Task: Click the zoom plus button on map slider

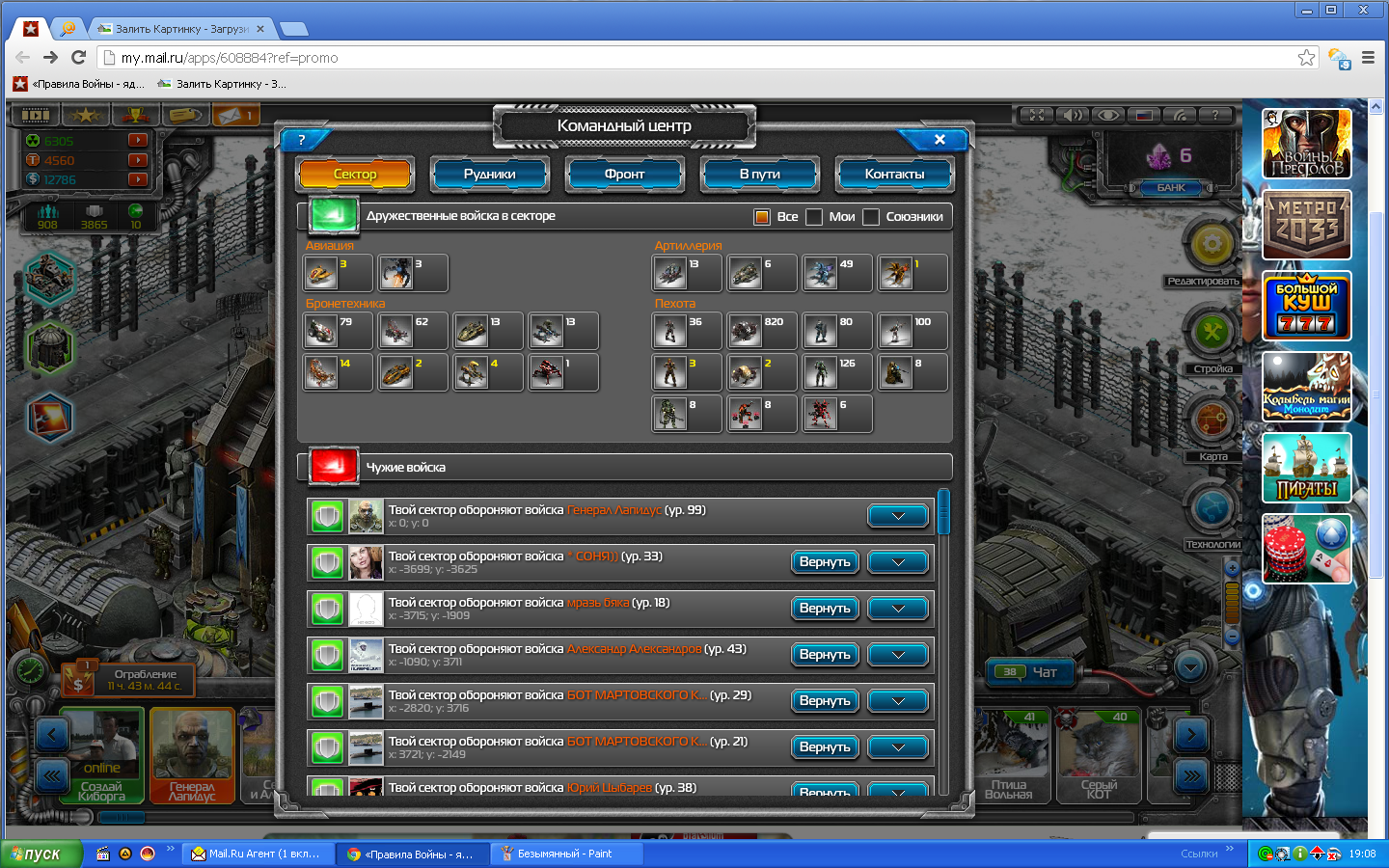Action: [x=1232, y=568]
